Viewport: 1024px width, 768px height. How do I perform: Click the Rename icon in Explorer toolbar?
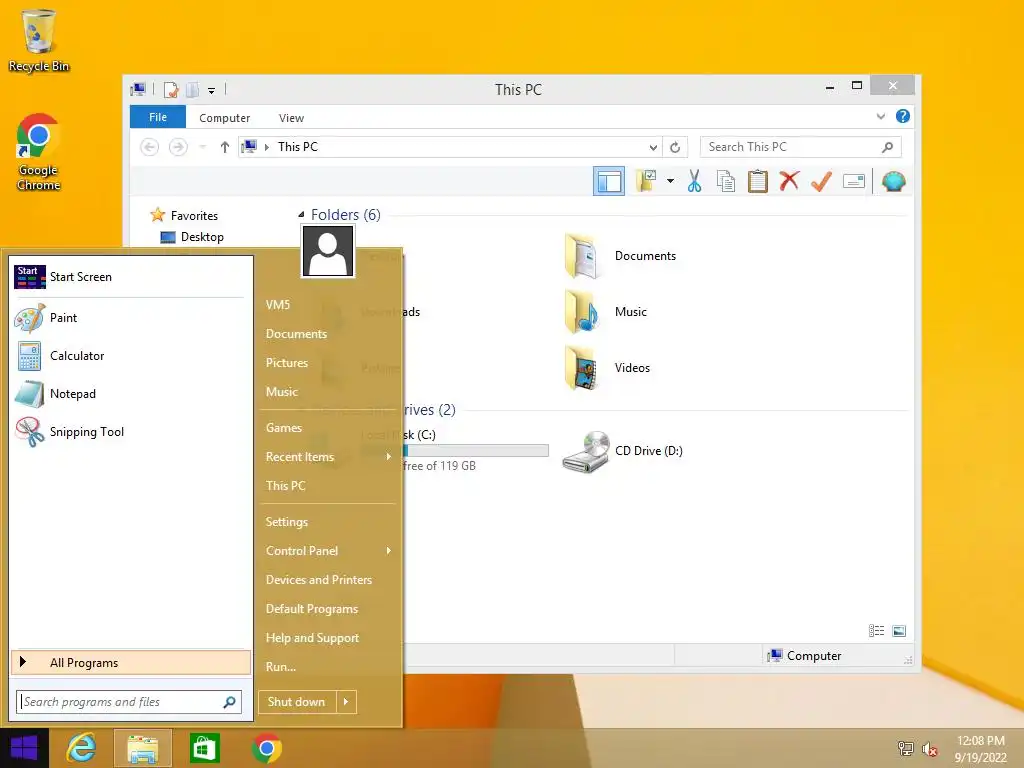tap(854, 181)
